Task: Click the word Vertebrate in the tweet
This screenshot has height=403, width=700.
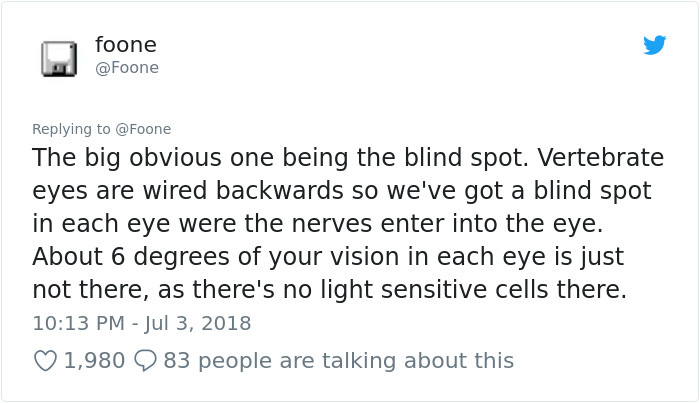Action: click(x=600, y=158)
